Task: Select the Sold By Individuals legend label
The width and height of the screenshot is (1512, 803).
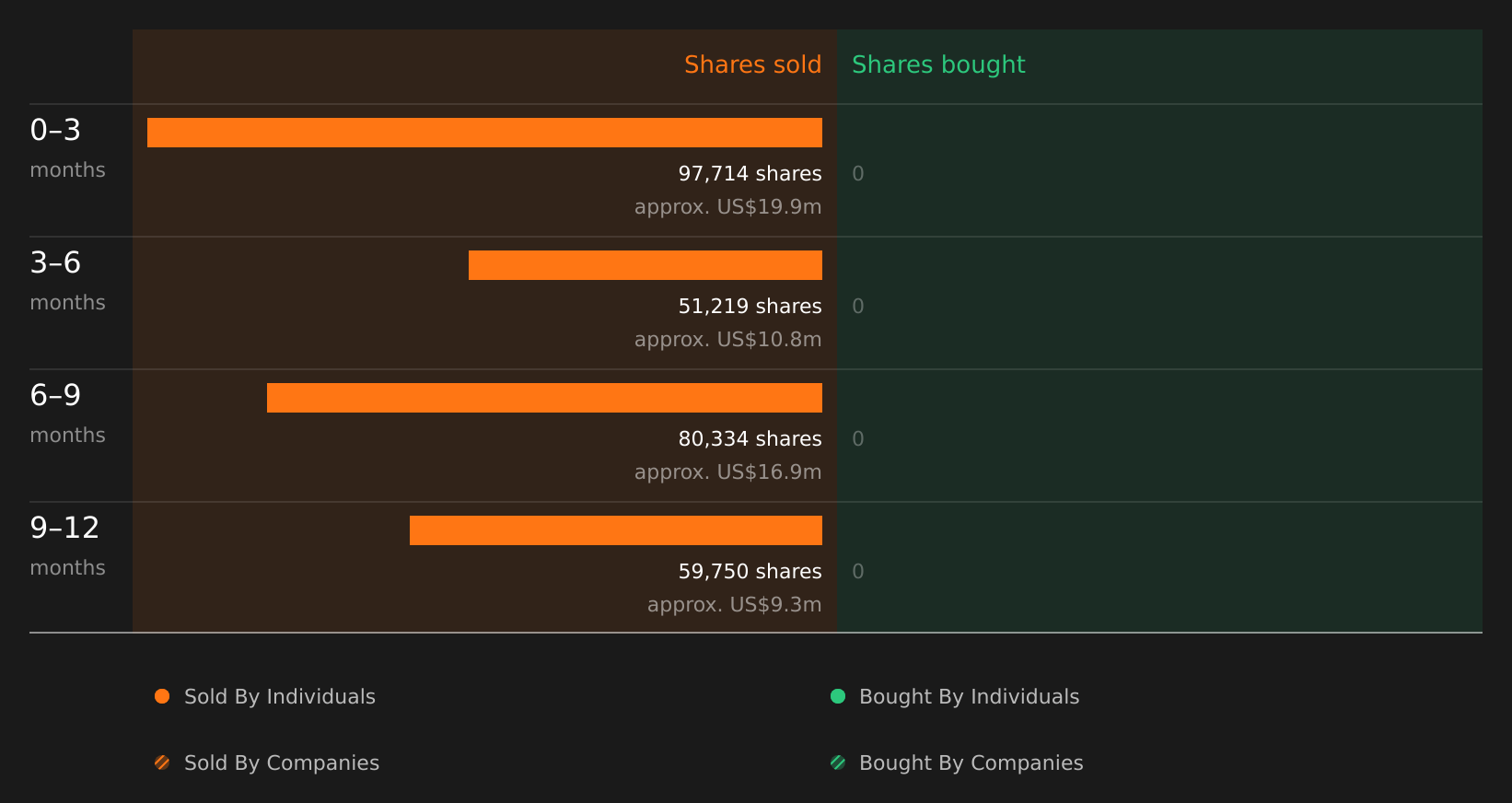Action: [280, 697]
